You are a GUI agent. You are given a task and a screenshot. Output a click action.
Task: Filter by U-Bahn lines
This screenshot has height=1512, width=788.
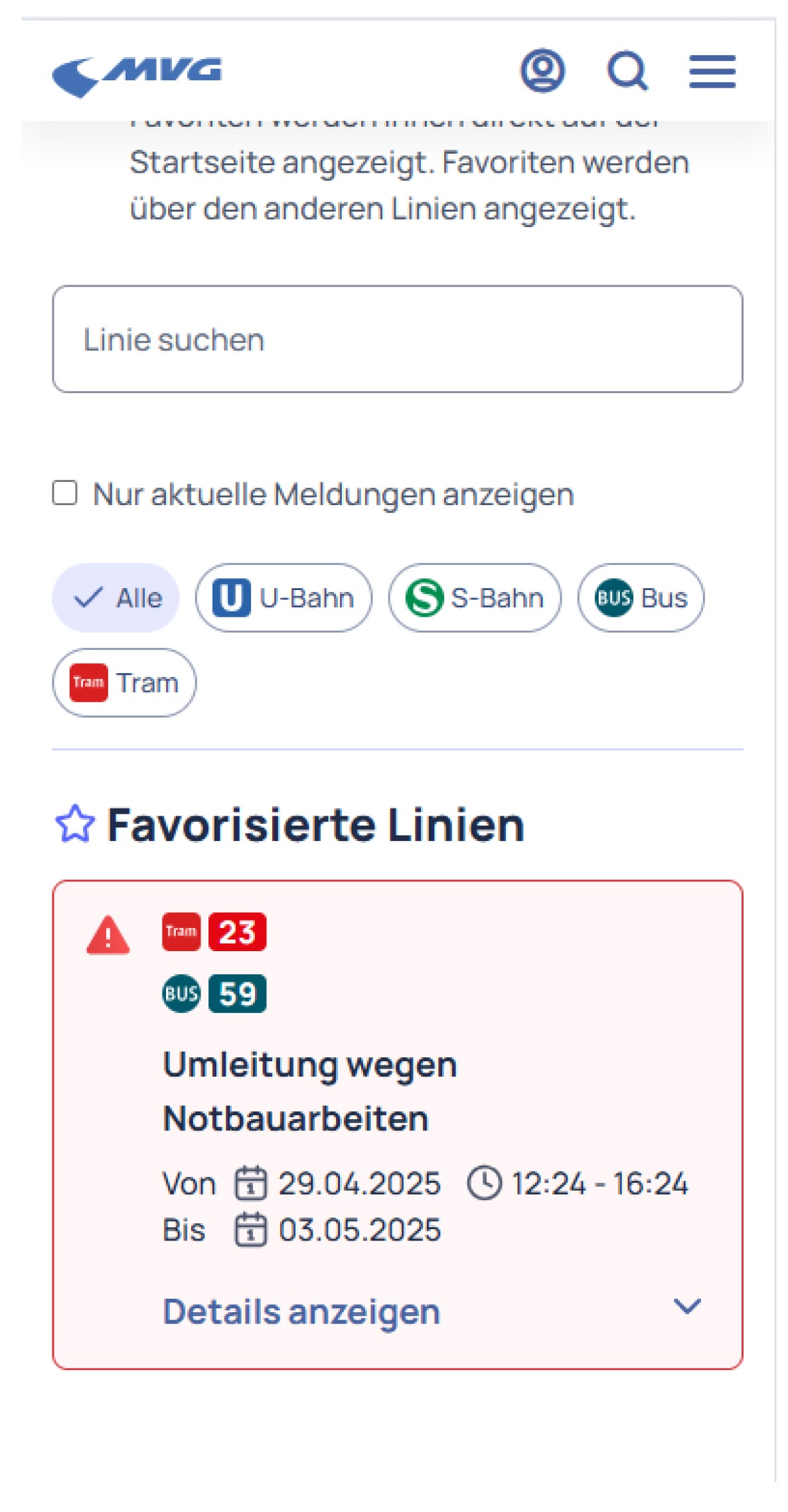coord(283,597)
